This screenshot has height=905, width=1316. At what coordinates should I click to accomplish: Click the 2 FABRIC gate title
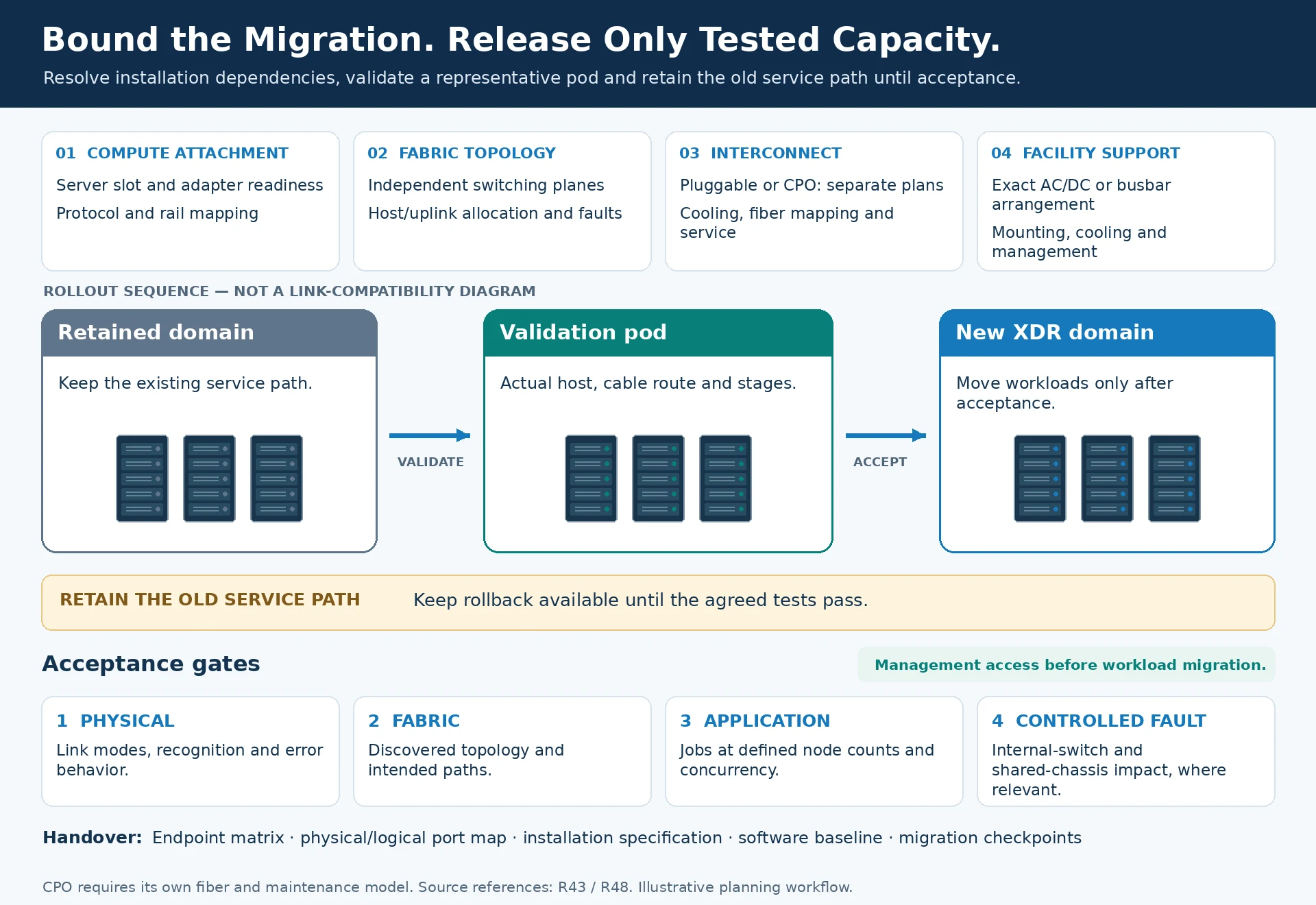click(414, 721)
